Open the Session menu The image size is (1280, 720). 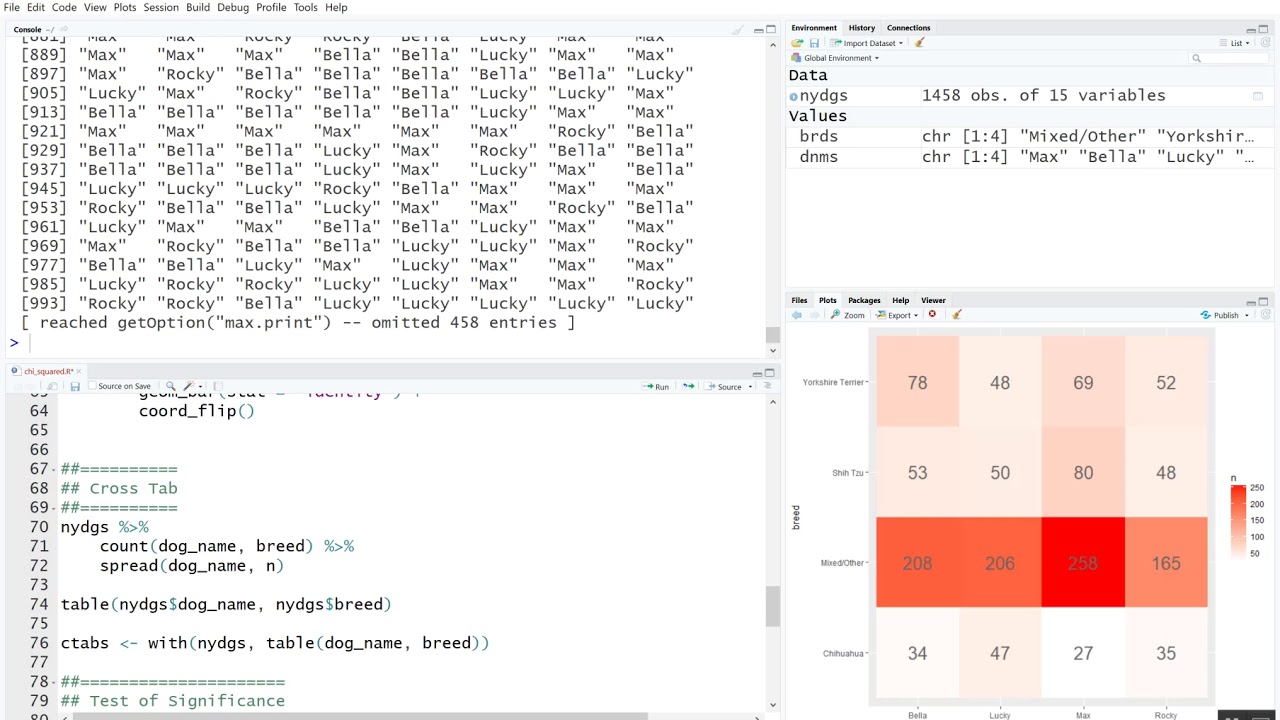(x=161, y=7)
